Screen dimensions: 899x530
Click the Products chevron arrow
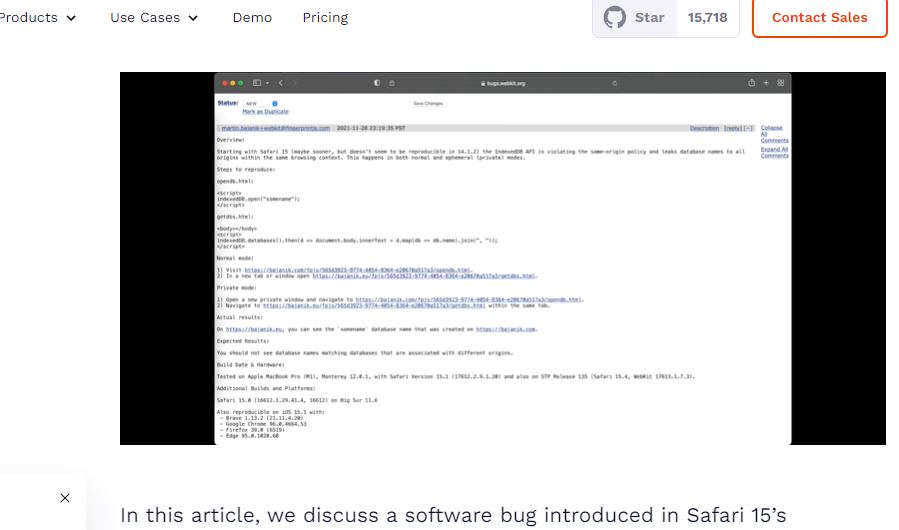(x=71, y=18)
